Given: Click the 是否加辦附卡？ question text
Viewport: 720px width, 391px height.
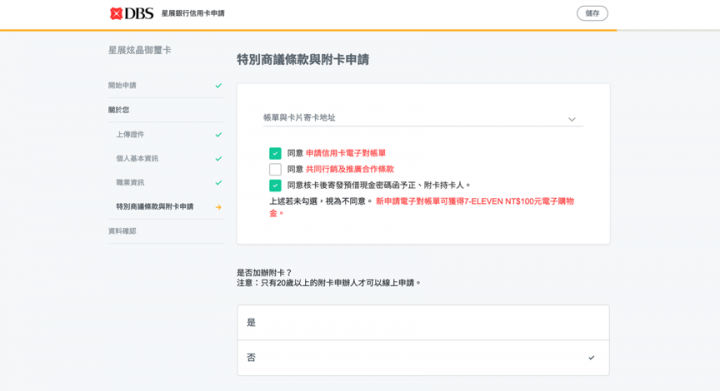Looking at the screenshot, I should point(264,273).
